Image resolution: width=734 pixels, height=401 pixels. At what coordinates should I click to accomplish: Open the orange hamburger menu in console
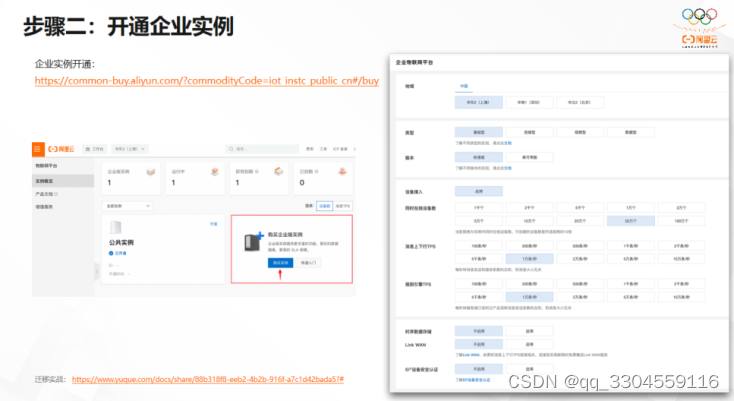coord(38,149)
